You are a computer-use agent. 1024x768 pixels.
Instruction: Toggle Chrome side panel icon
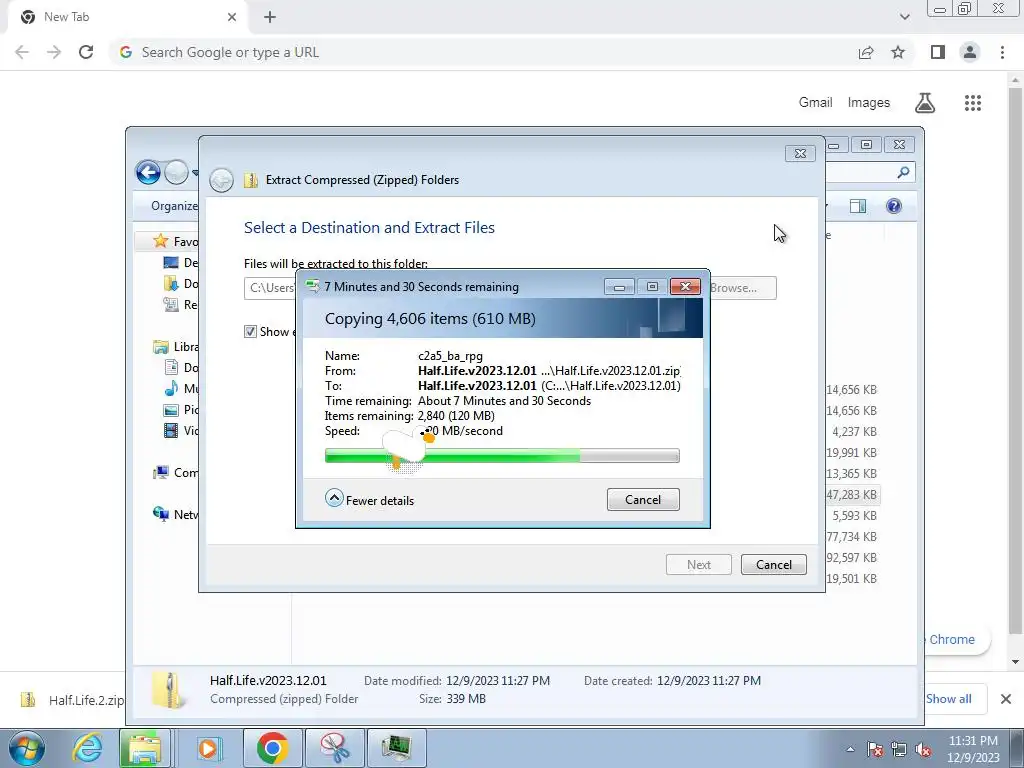pyautogui.click(x=938, y=52)
